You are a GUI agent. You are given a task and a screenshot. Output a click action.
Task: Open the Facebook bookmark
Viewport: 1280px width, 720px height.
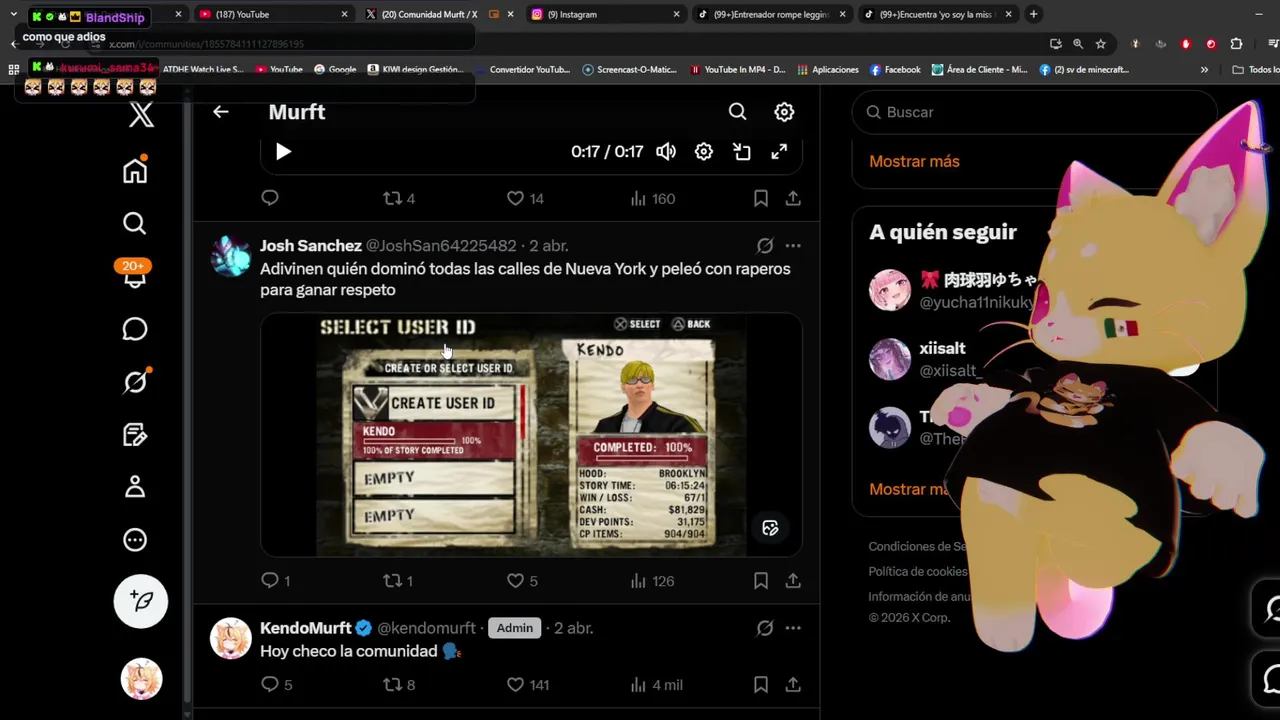click(x=895, y=70)
